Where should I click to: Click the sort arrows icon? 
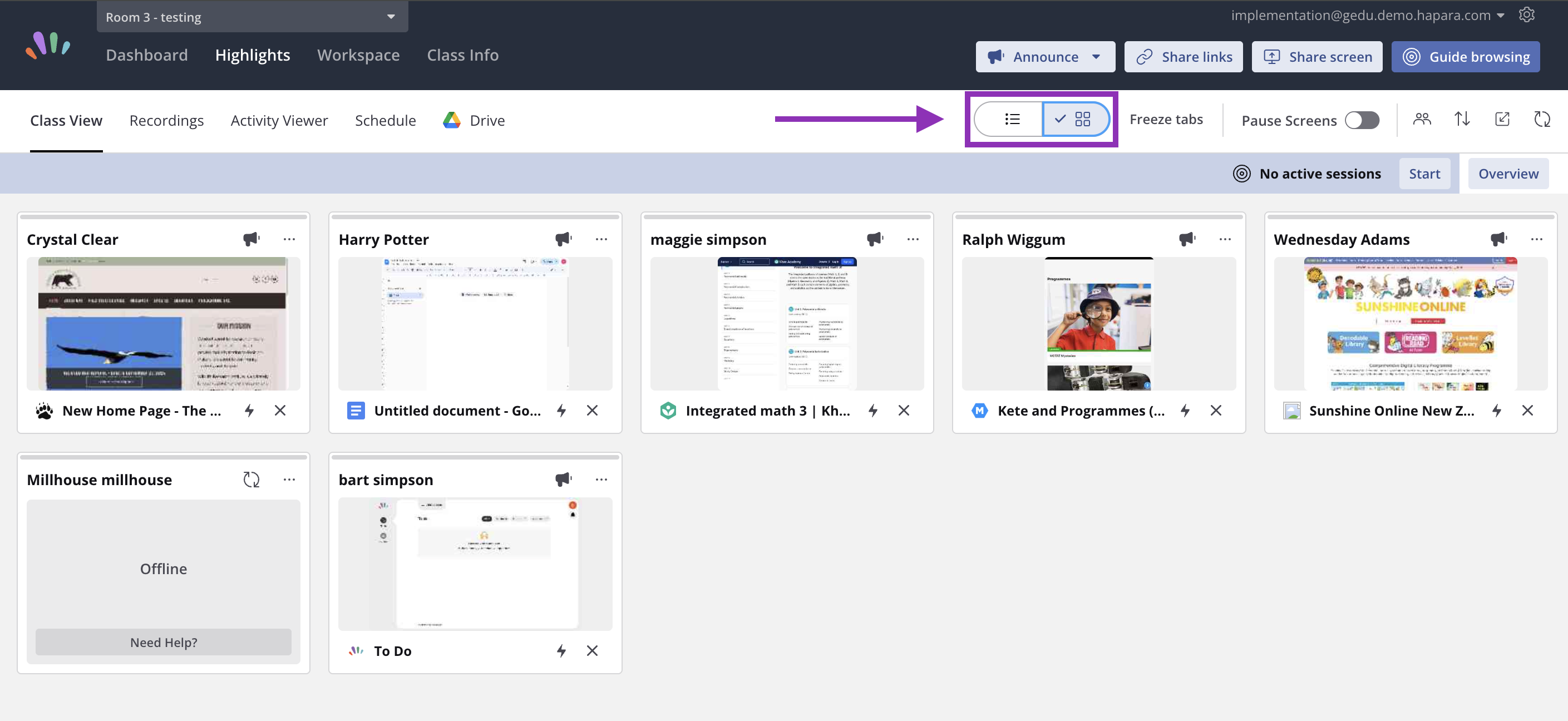coord(1462,119)
